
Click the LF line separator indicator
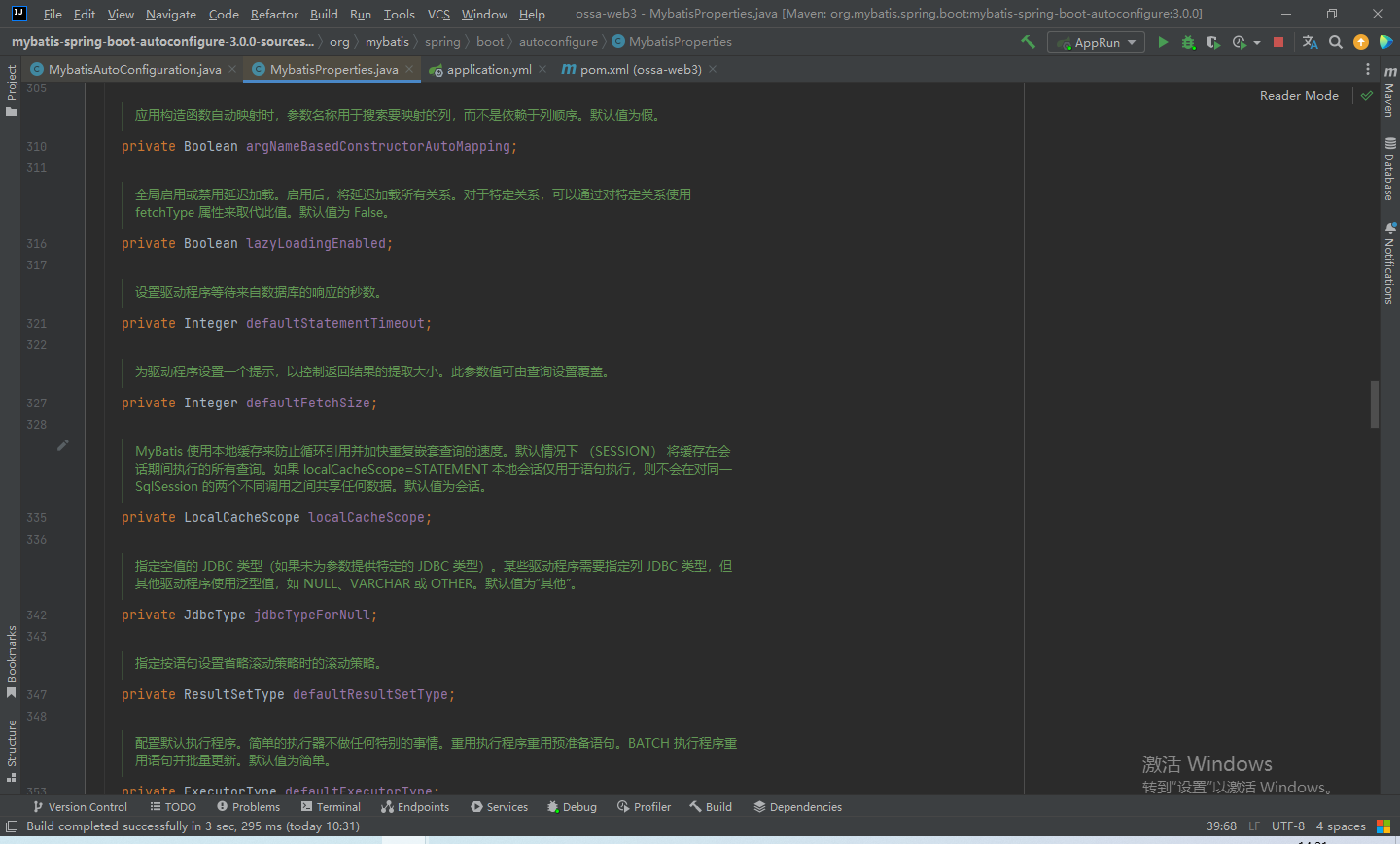click(x=1254, y=826)
